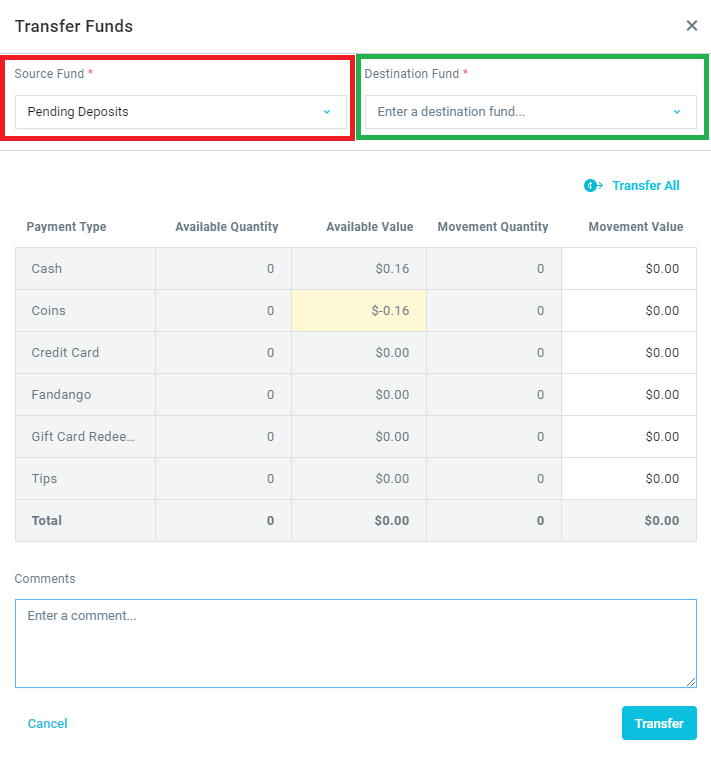
Task: Edit the Tips movement value cell
Action: point(629,478)
